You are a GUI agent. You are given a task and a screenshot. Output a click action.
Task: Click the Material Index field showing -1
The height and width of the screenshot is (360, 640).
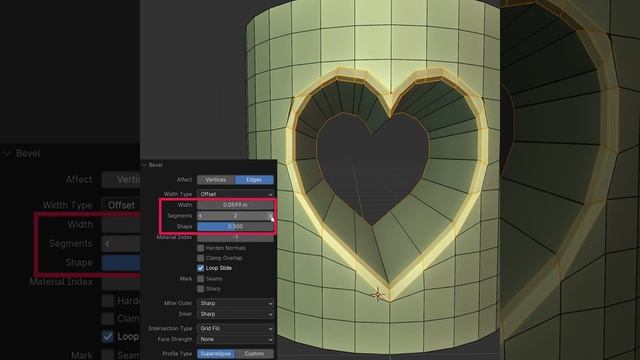point(235,237)
